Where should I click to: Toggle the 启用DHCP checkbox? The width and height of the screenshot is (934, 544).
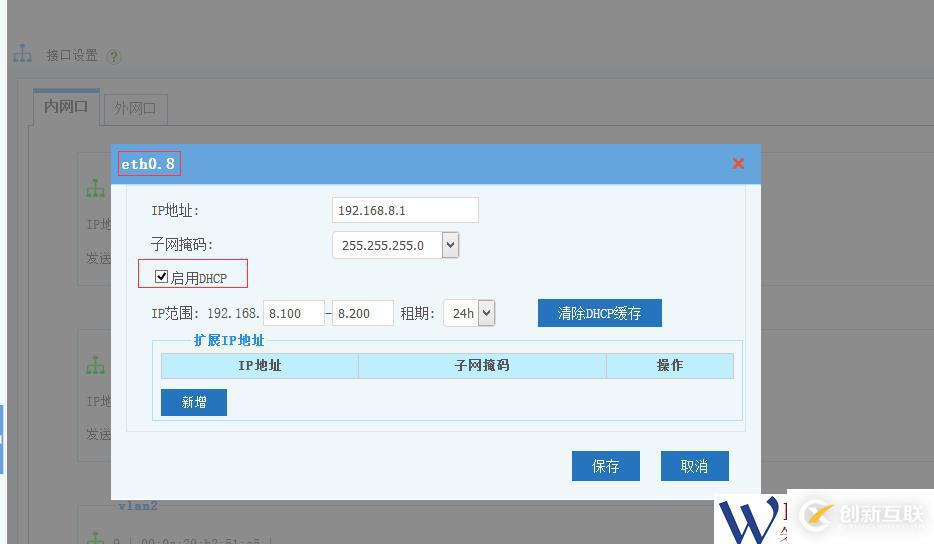[x=161, y=276]
